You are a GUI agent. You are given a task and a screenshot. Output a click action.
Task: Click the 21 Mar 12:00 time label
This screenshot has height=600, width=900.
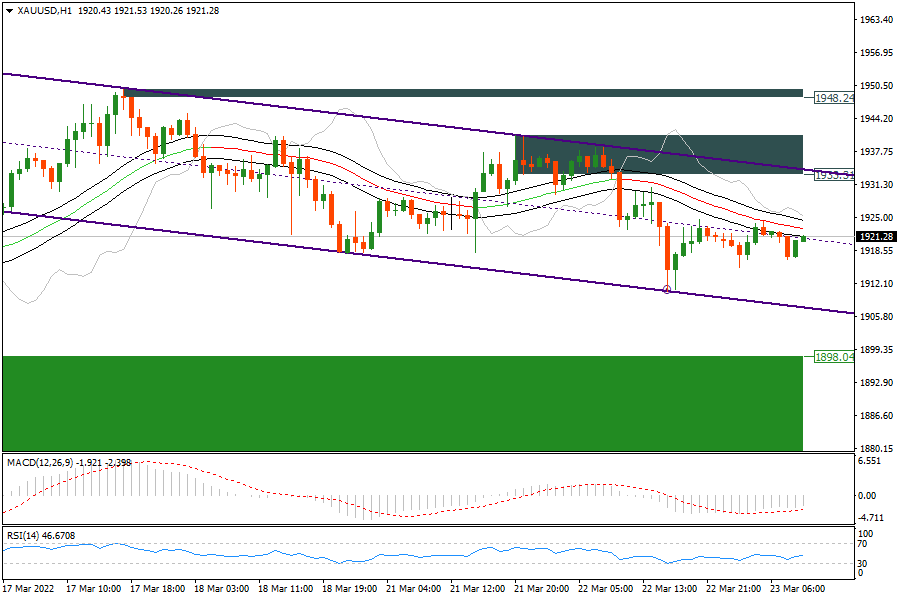pos(477,590)
